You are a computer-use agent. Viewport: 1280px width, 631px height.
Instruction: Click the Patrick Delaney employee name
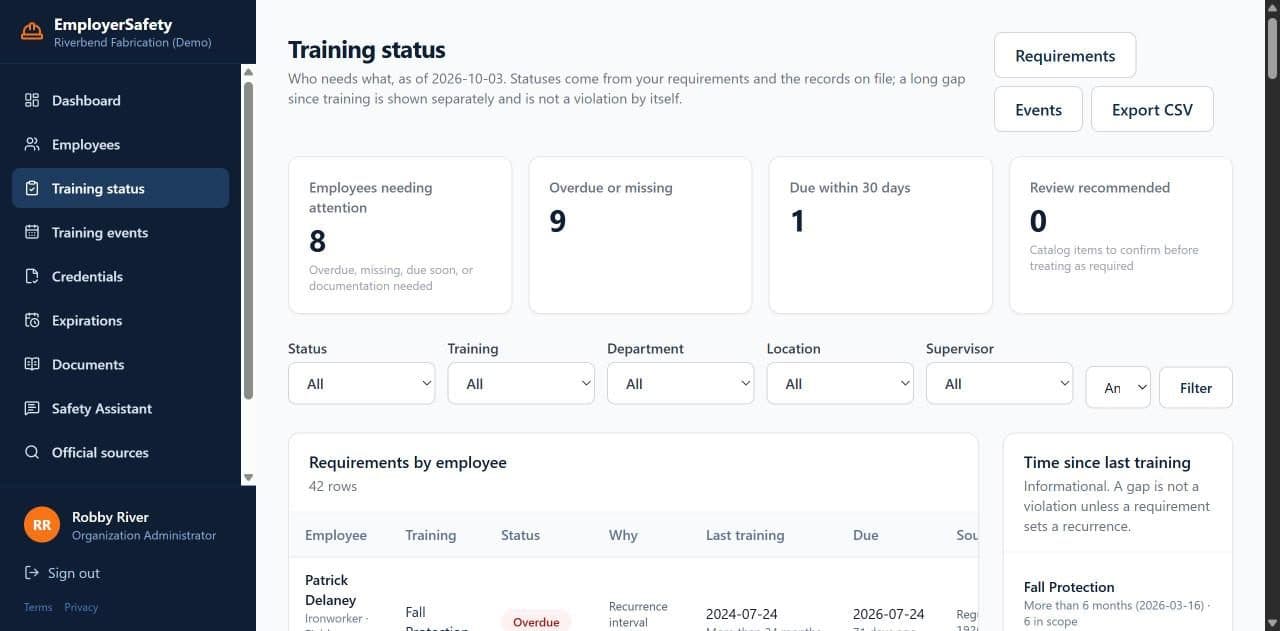coord(330,590)
